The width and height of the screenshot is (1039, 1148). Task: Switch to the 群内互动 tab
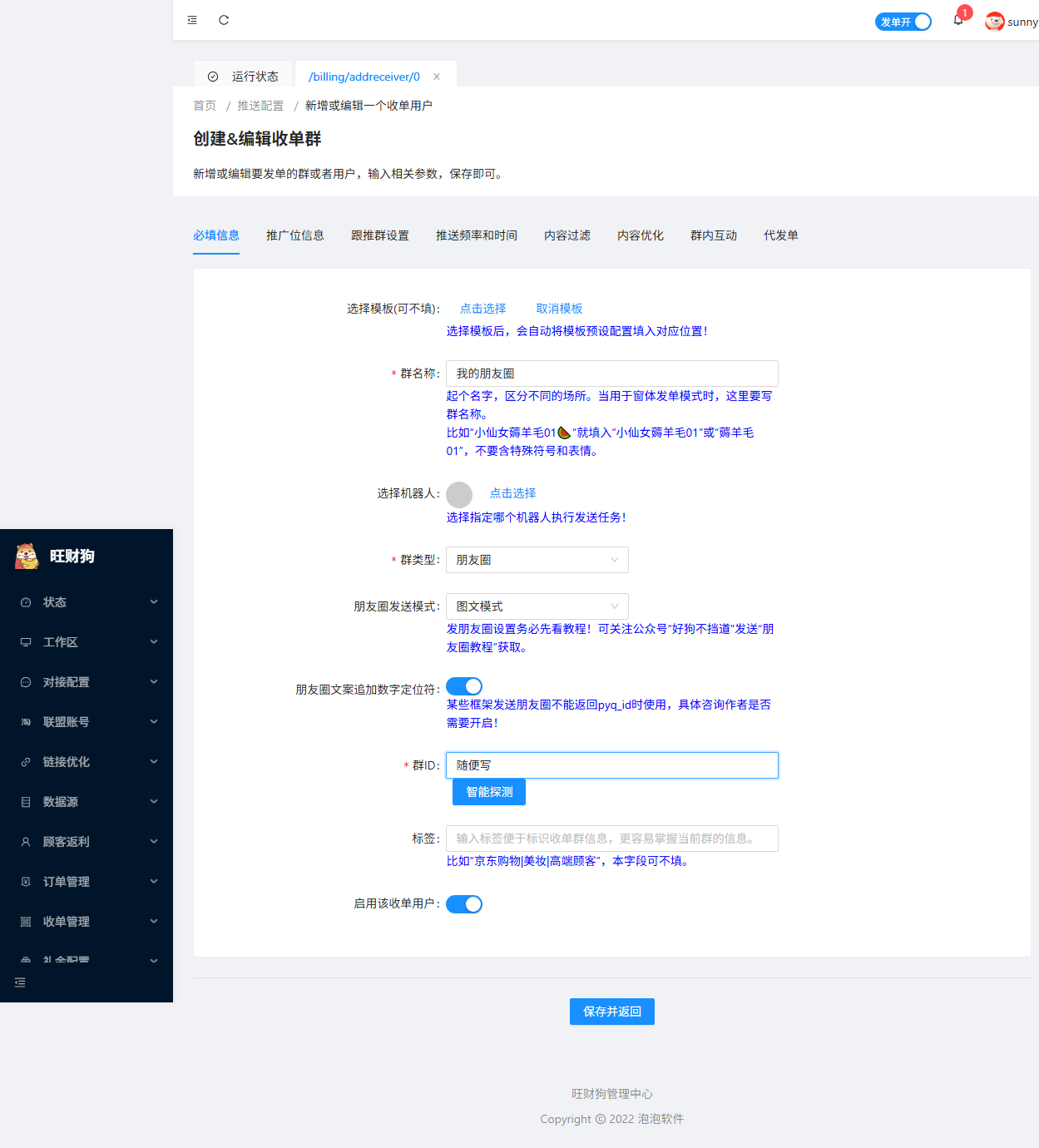coord(714,235)
